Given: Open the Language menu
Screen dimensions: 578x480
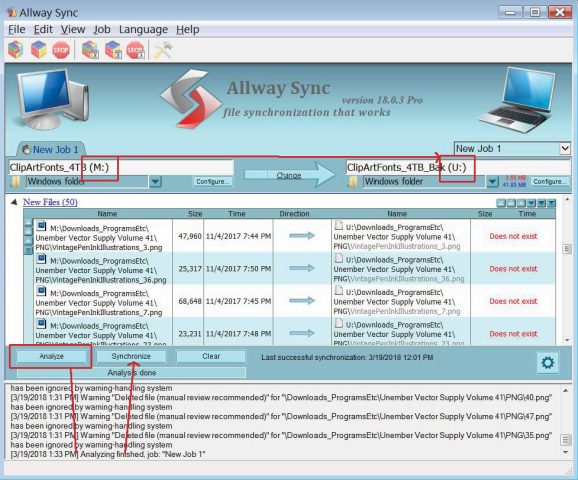Looking at the screenshot, I should (143, 29).
